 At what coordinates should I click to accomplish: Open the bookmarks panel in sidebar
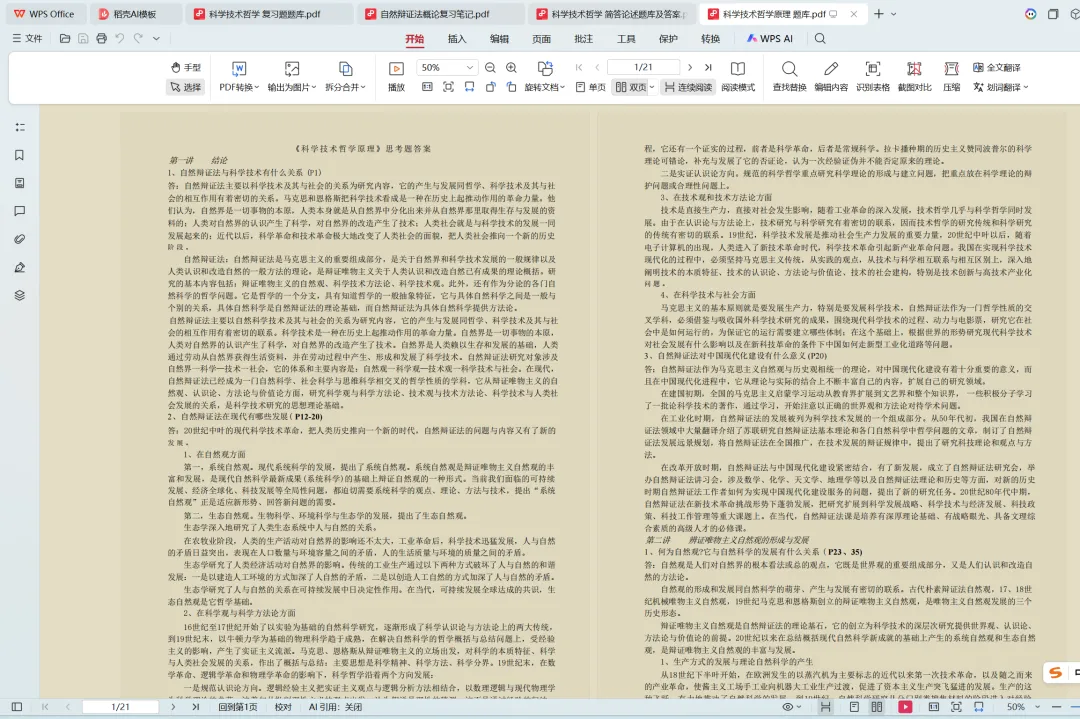[19, 155]
